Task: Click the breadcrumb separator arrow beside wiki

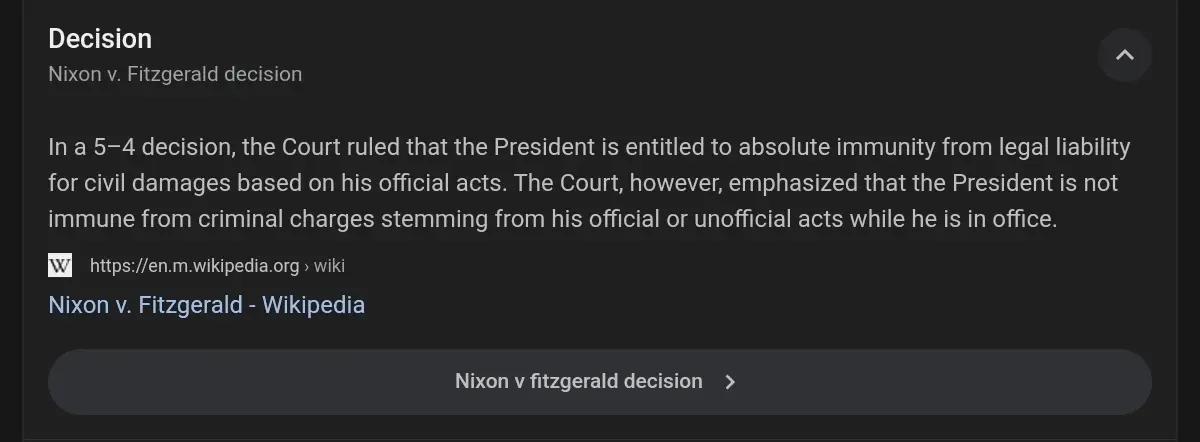Action: pos(306,265)
